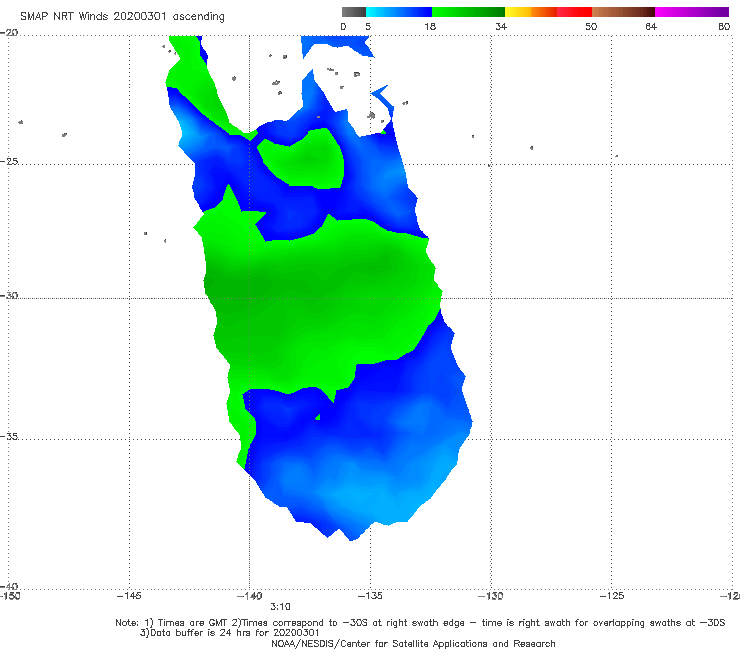Click the latitude label '-25'

(9, 161)
